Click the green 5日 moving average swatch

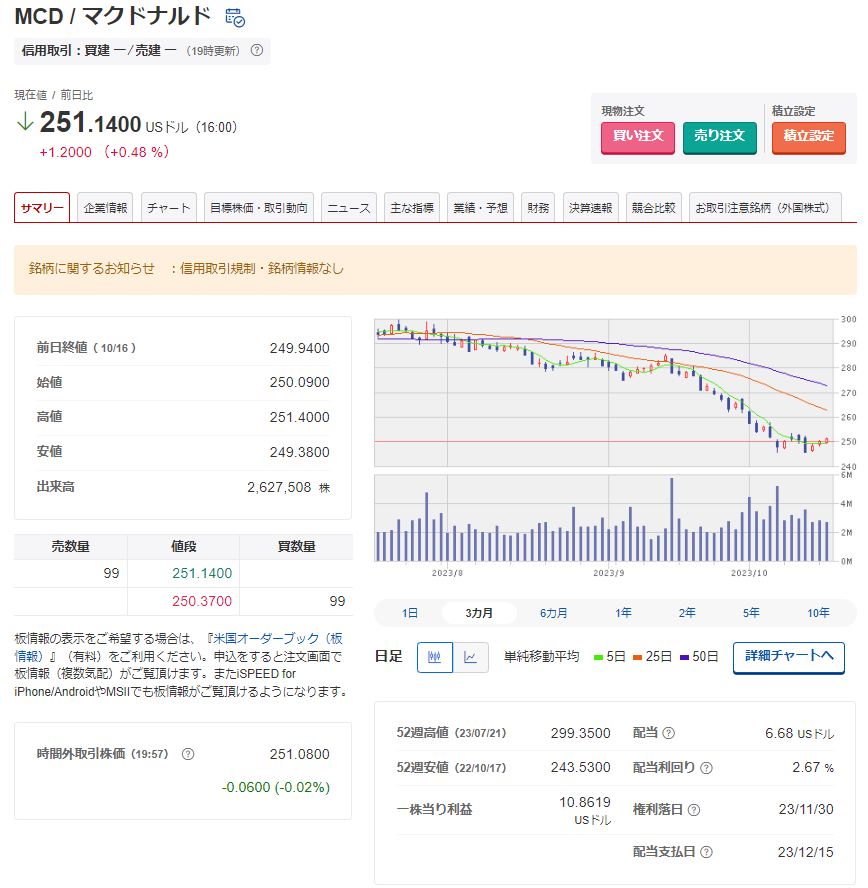tap(598, 657)
